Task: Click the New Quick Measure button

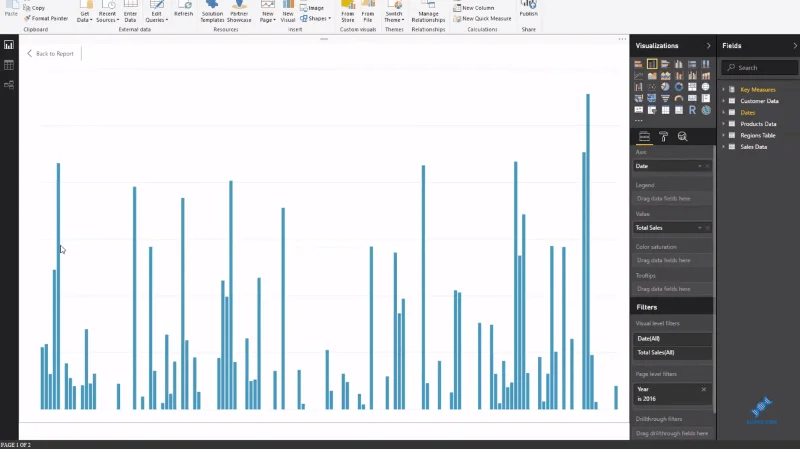Action: (482, 18)
